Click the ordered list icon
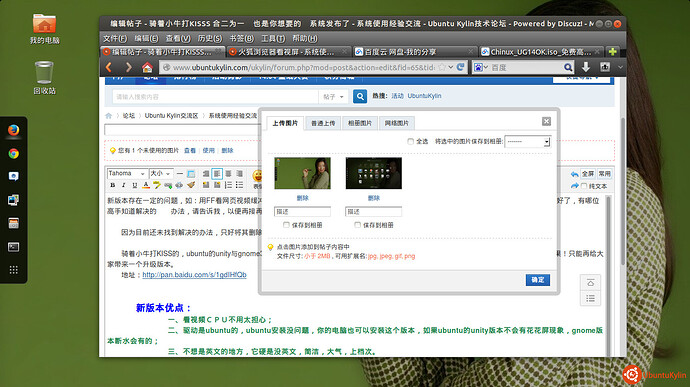Image resolution: width=690 pixels, height=387 pixels. tap(228, 185)
